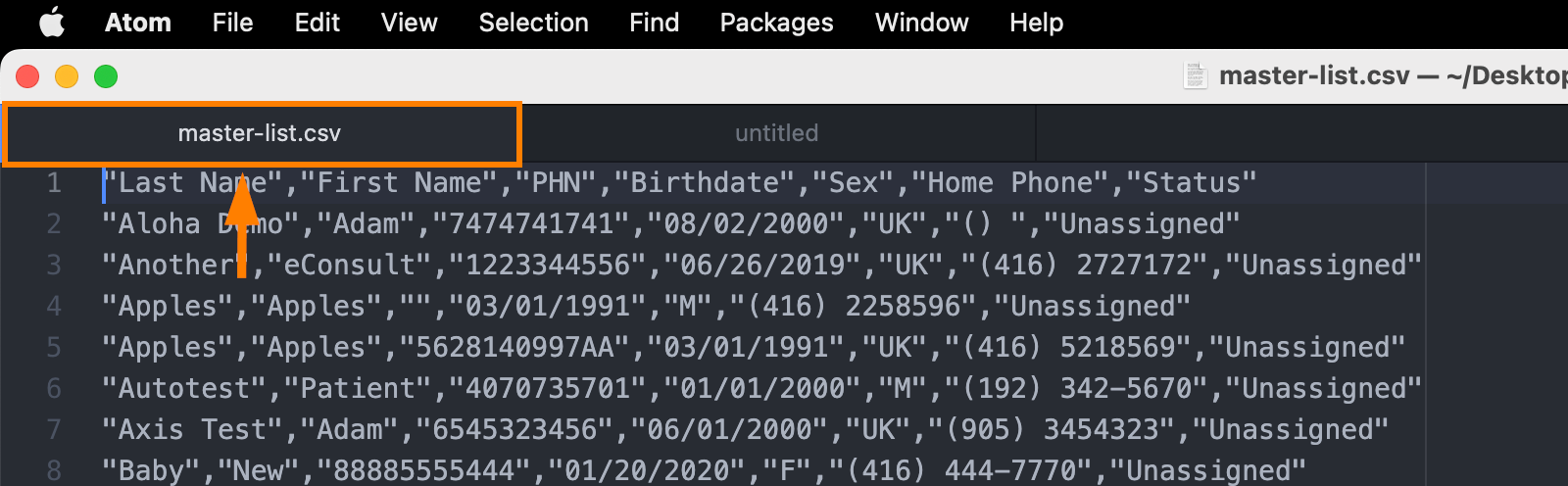Open the Help menu
The image size is (1568, 486).
(x=1036, y=23)
